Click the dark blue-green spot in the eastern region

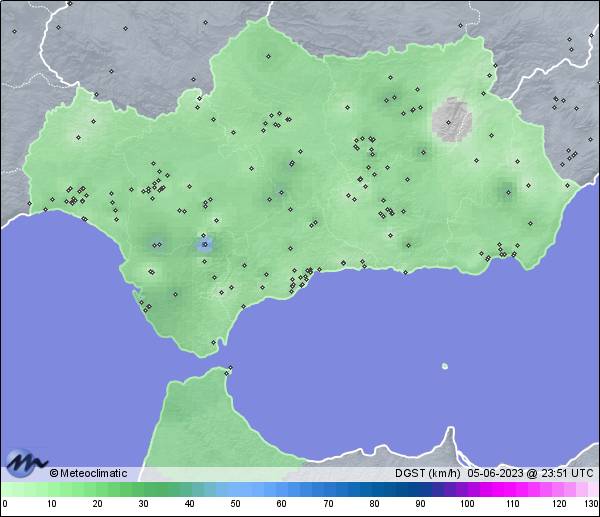(x=503, y=190)
